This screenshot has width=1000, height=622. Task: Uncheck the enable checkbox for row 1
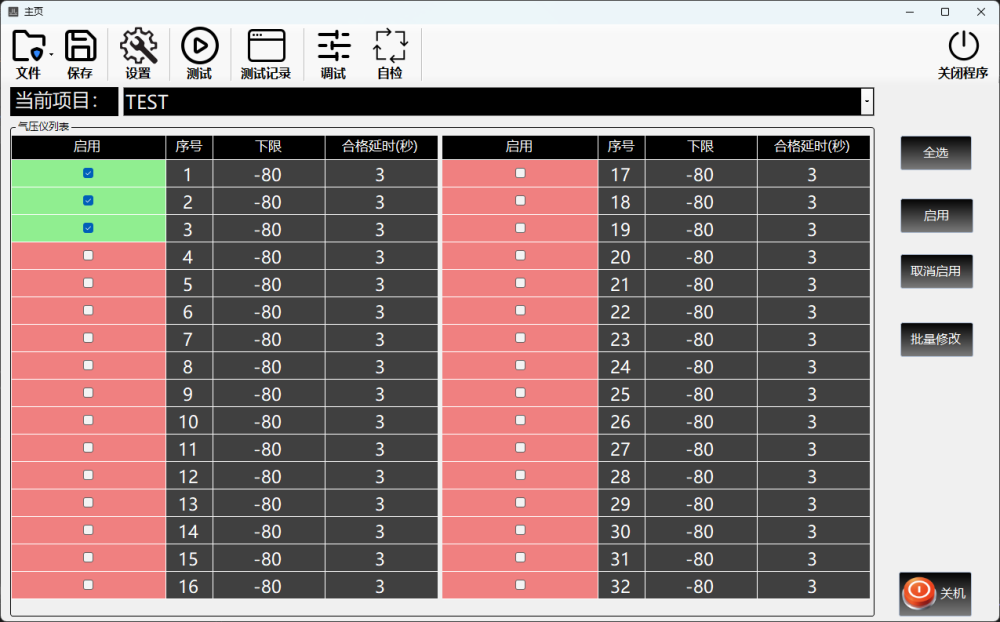(88, 173)
